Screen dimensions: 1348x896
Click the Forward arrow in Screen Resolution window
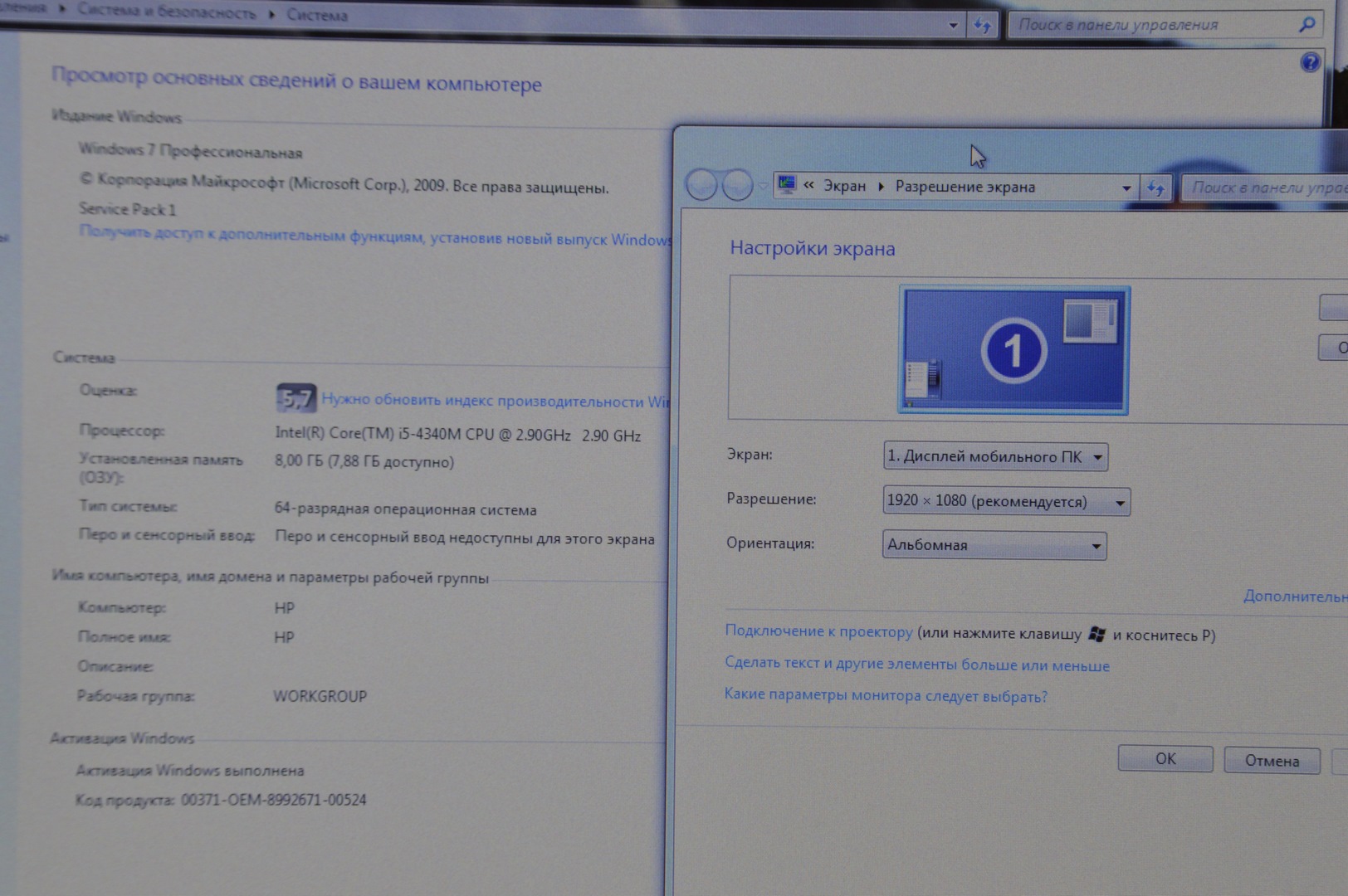pyautogui.click(x=737, y=185)
